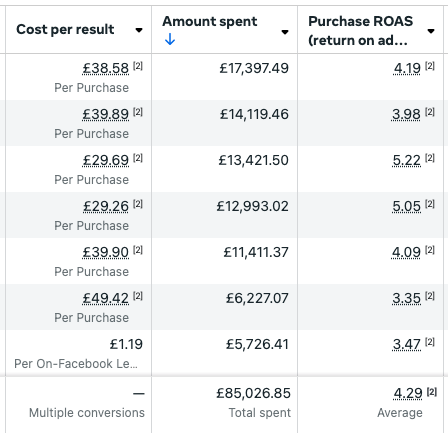Select the £17,397.49 amount spent cell
This screenshot has width=448, height=433.
coord(225,77)
